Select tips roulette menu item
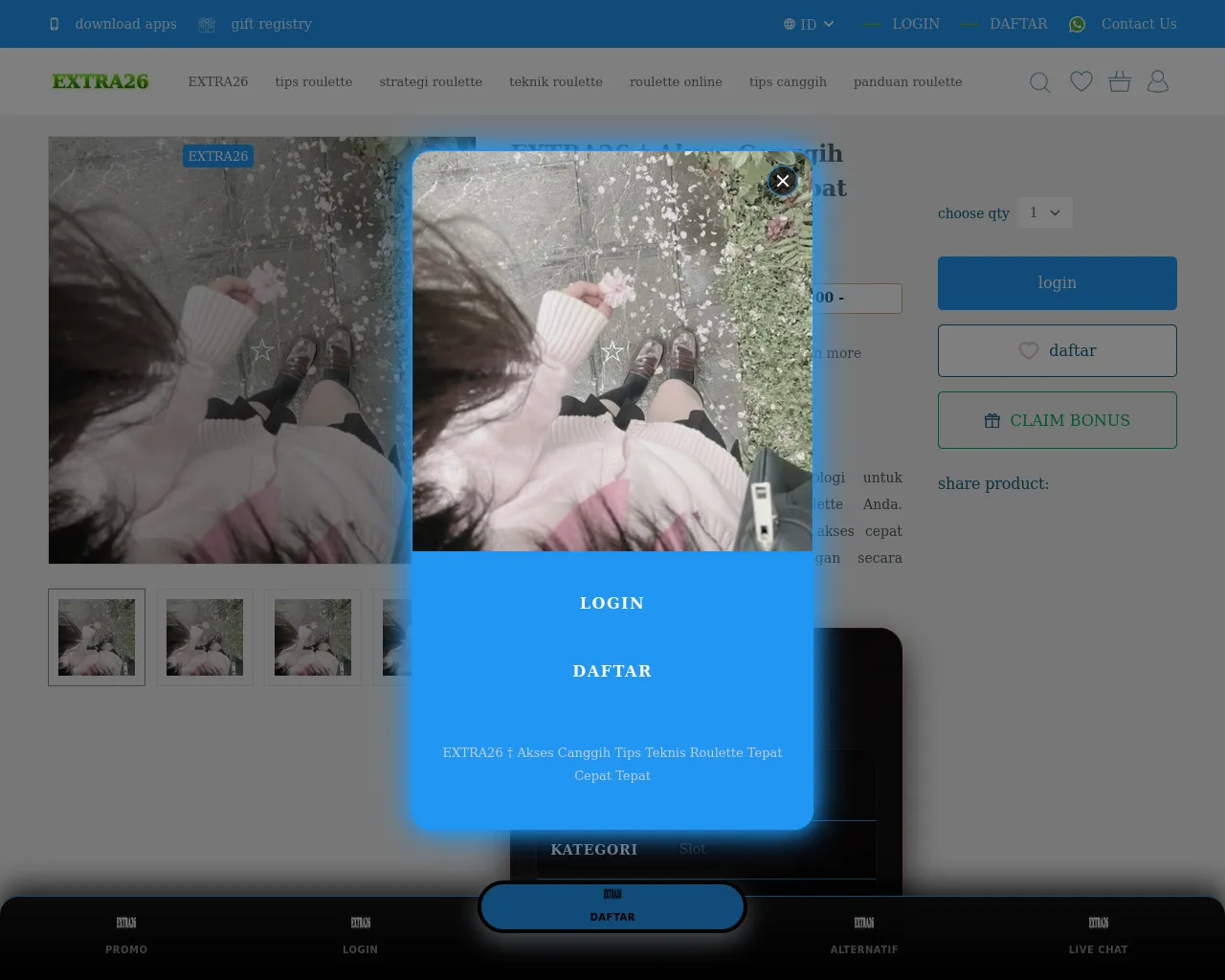This screenshot has width=1225, height=980. (x=314, y=81)
